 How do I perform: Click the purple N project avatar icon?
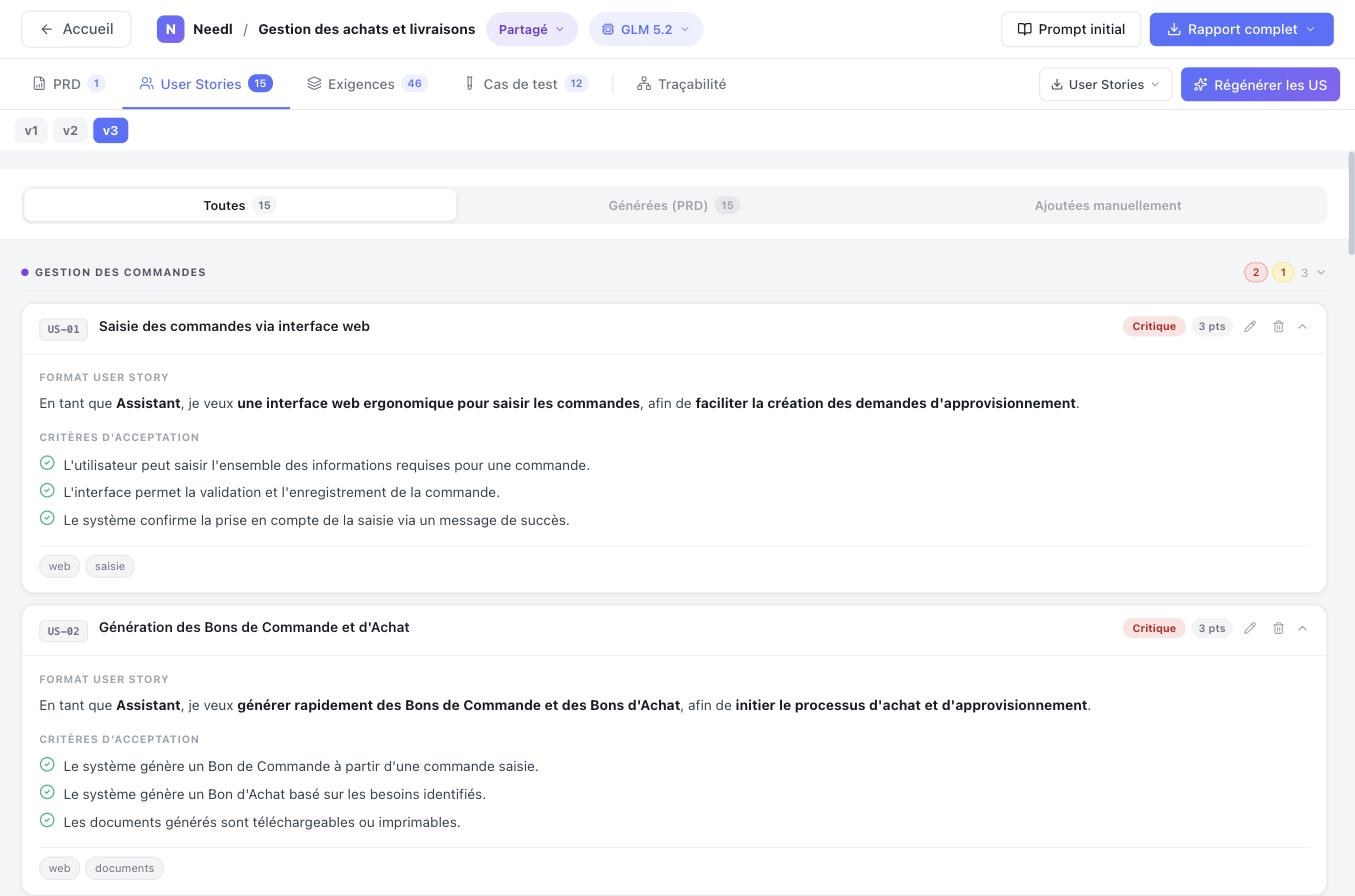pyautogui.click(x=170, y=29)
